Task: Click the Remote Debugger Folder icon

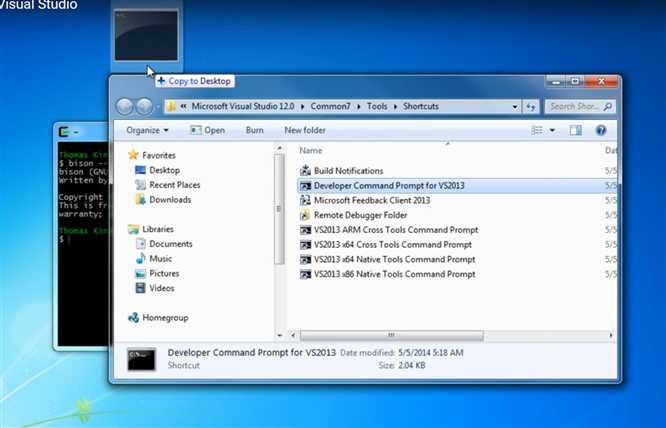Action: tap(305, 215)
